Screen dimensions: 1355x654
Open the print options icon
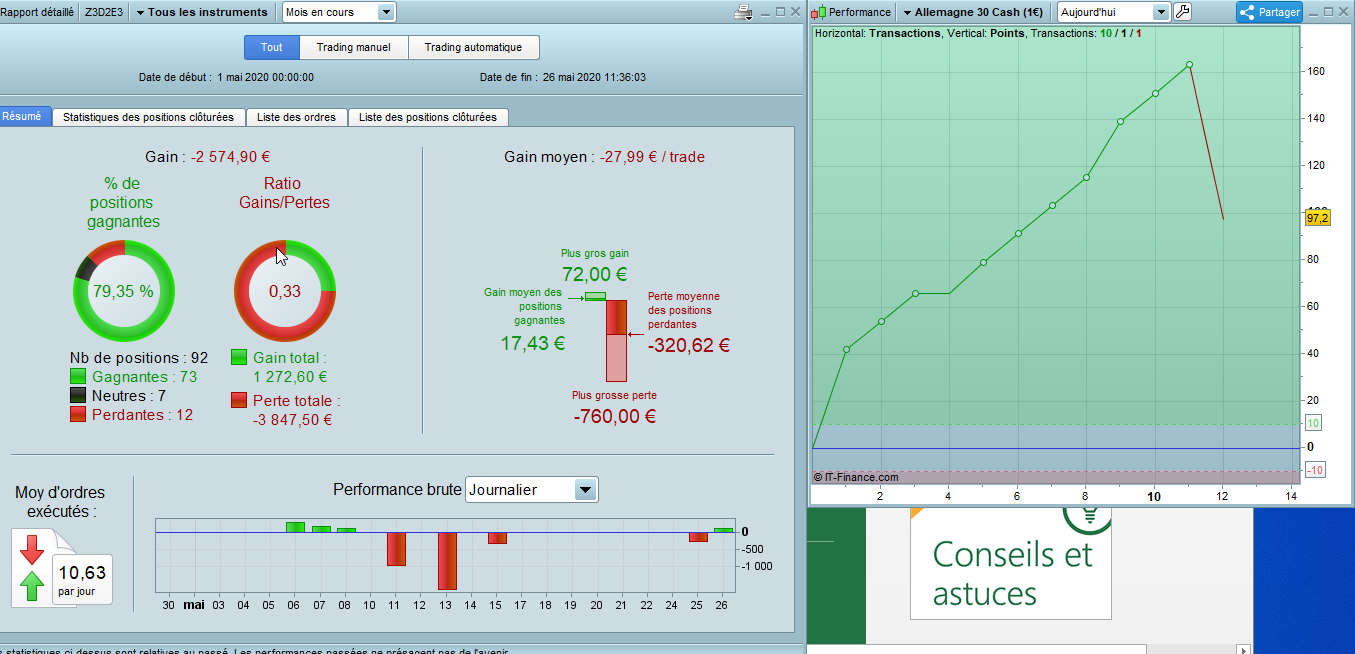click(x=743, y=12)
